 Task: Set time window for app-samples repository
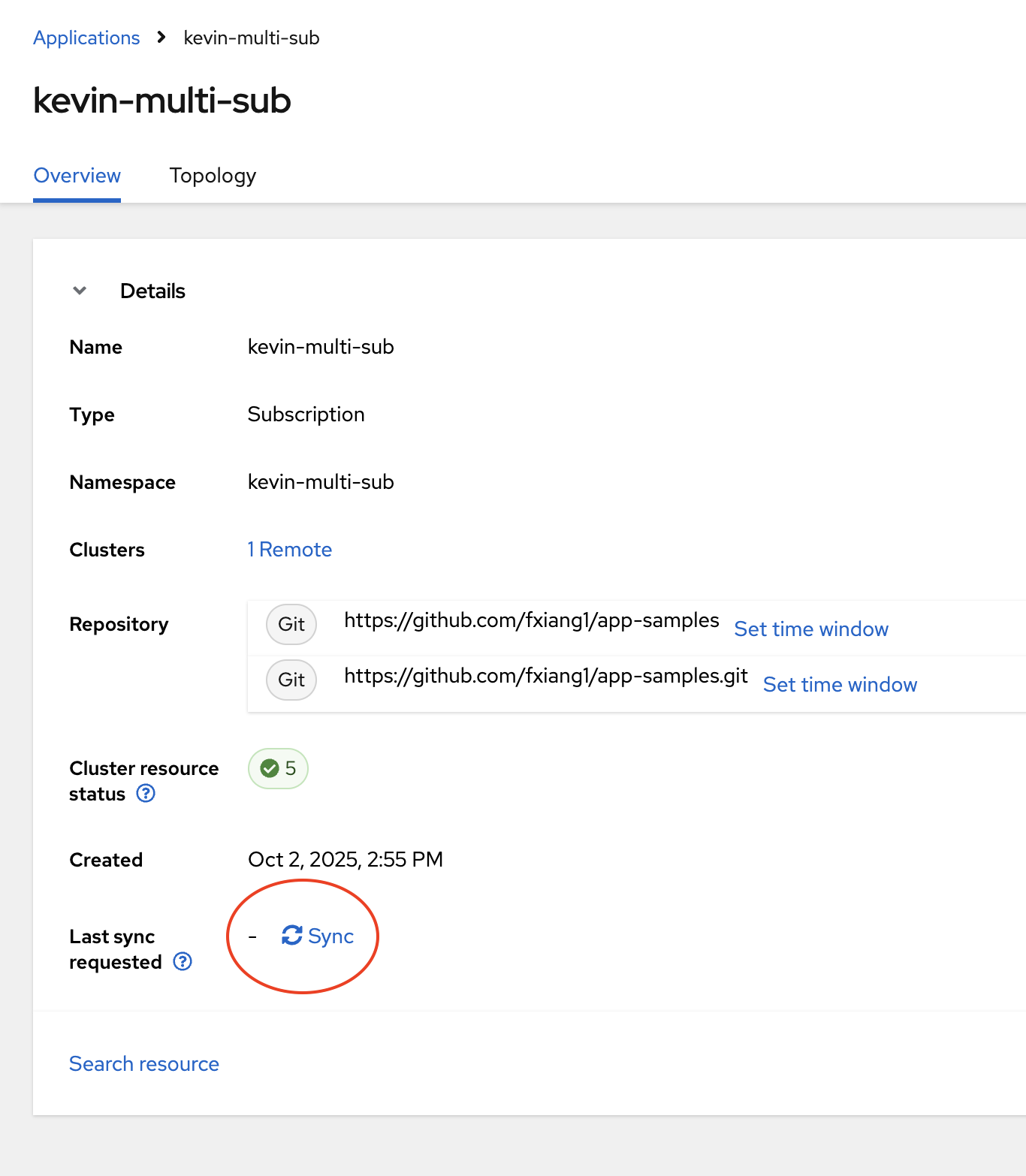(811, 629)
